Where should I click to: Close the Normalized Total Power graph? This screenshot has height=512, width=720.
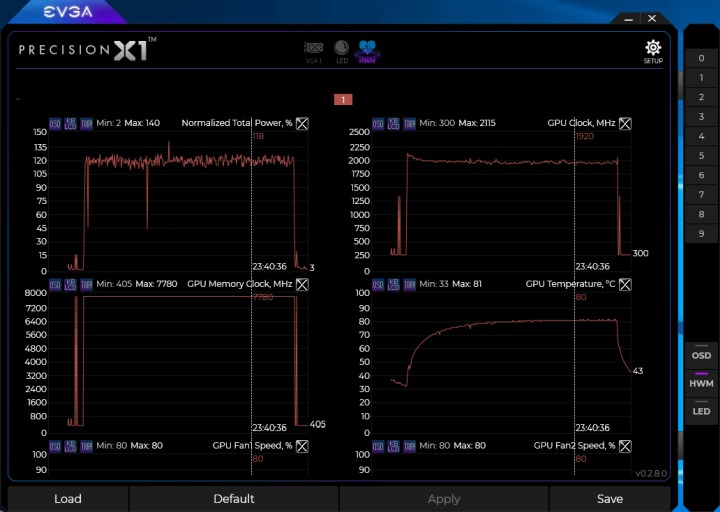click(x=302, y=124)
